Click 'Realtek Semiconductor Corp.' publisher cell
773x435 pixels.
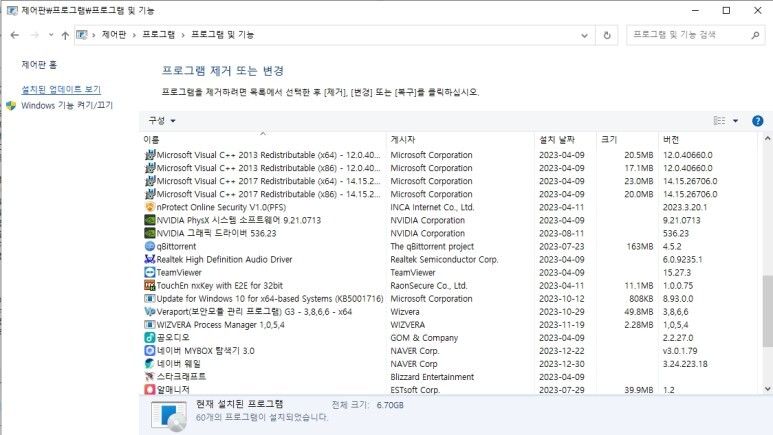(444, 259)
